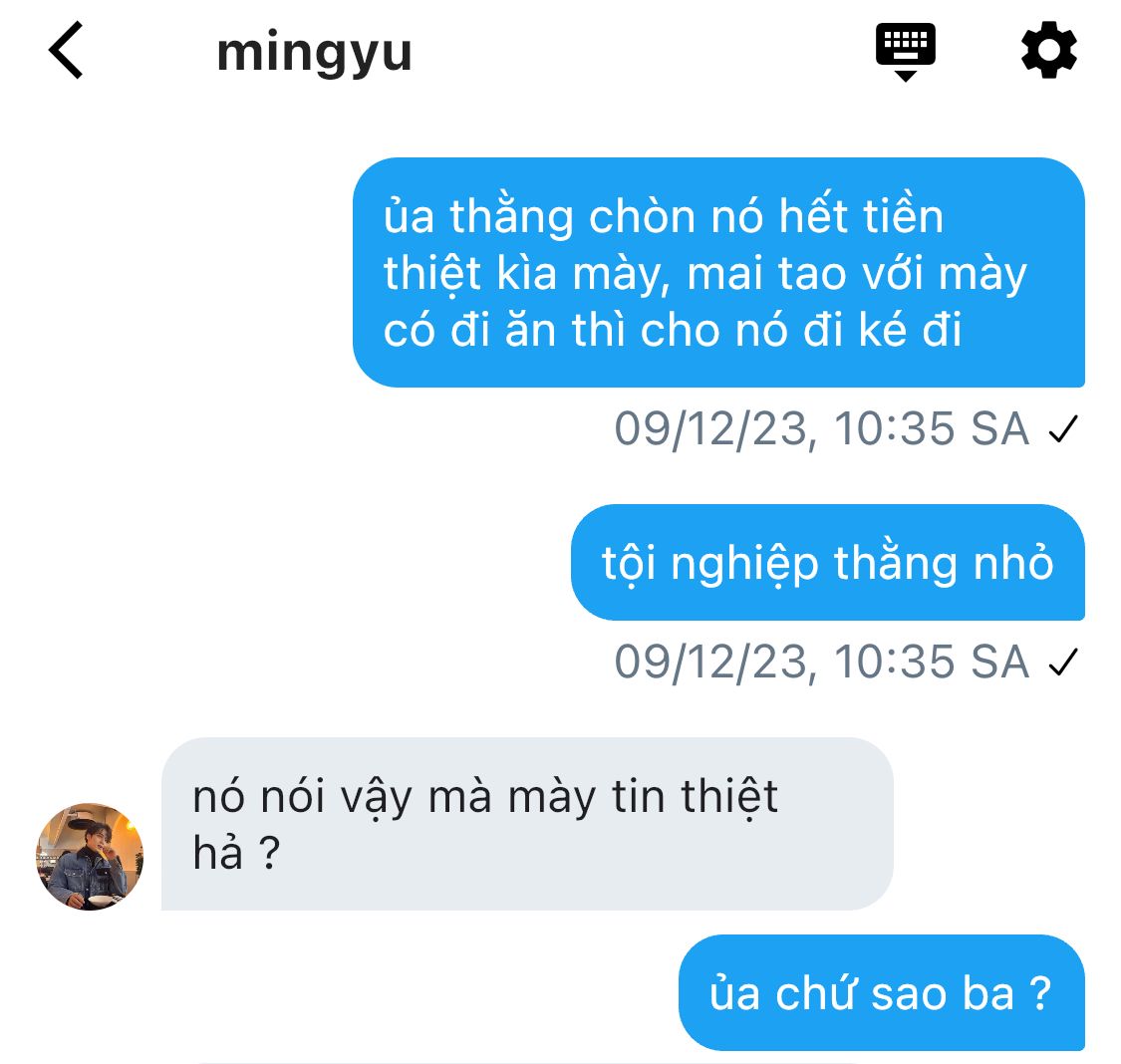Click the checkmark beside the first sent timestamp
1121x1064 pixels.
point(1063,428)
